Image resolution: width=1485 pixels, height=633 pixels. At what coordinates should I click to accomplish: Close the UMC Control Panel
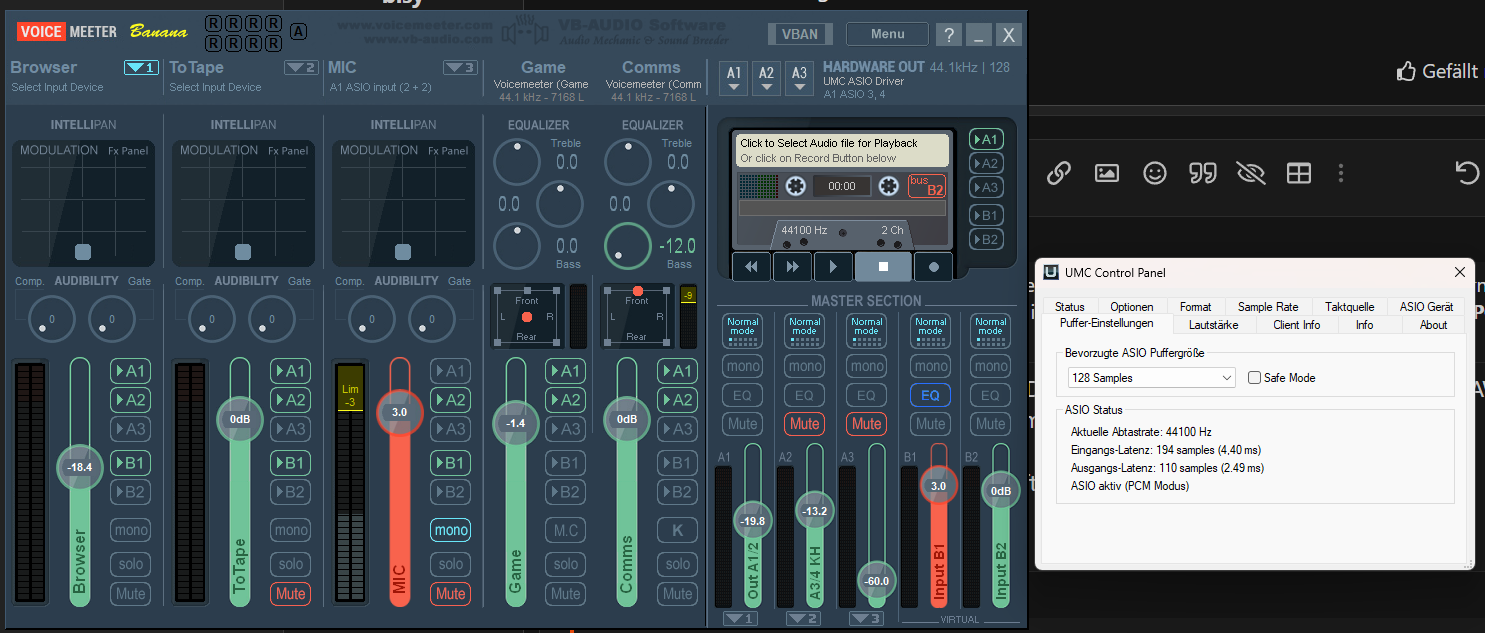coord(1460,272)
